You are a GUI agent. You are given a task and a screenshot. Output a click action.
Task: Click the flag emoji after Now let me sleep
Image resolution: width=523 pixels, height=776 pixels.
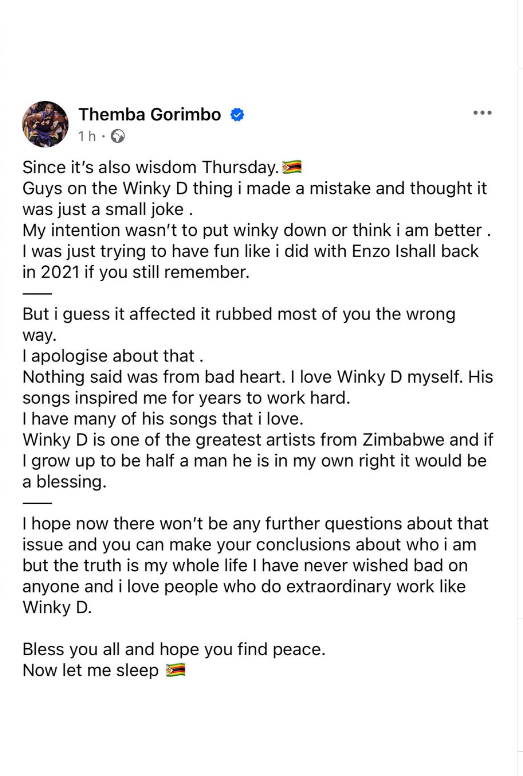(x=176, y=670)
